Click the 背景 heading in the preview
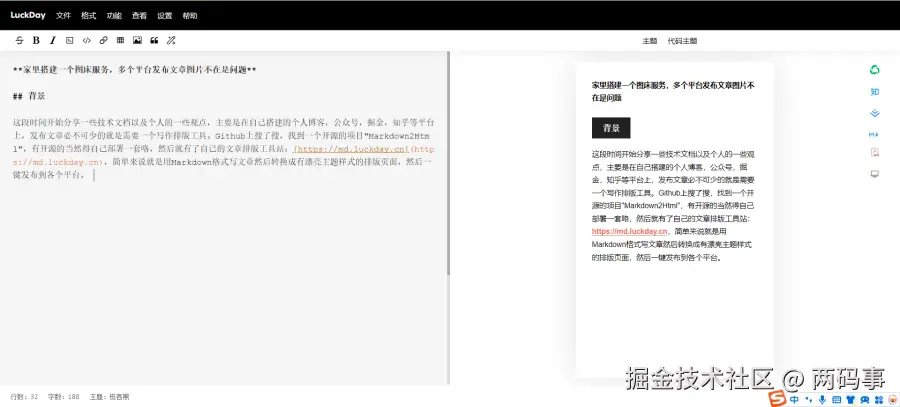 611,128
